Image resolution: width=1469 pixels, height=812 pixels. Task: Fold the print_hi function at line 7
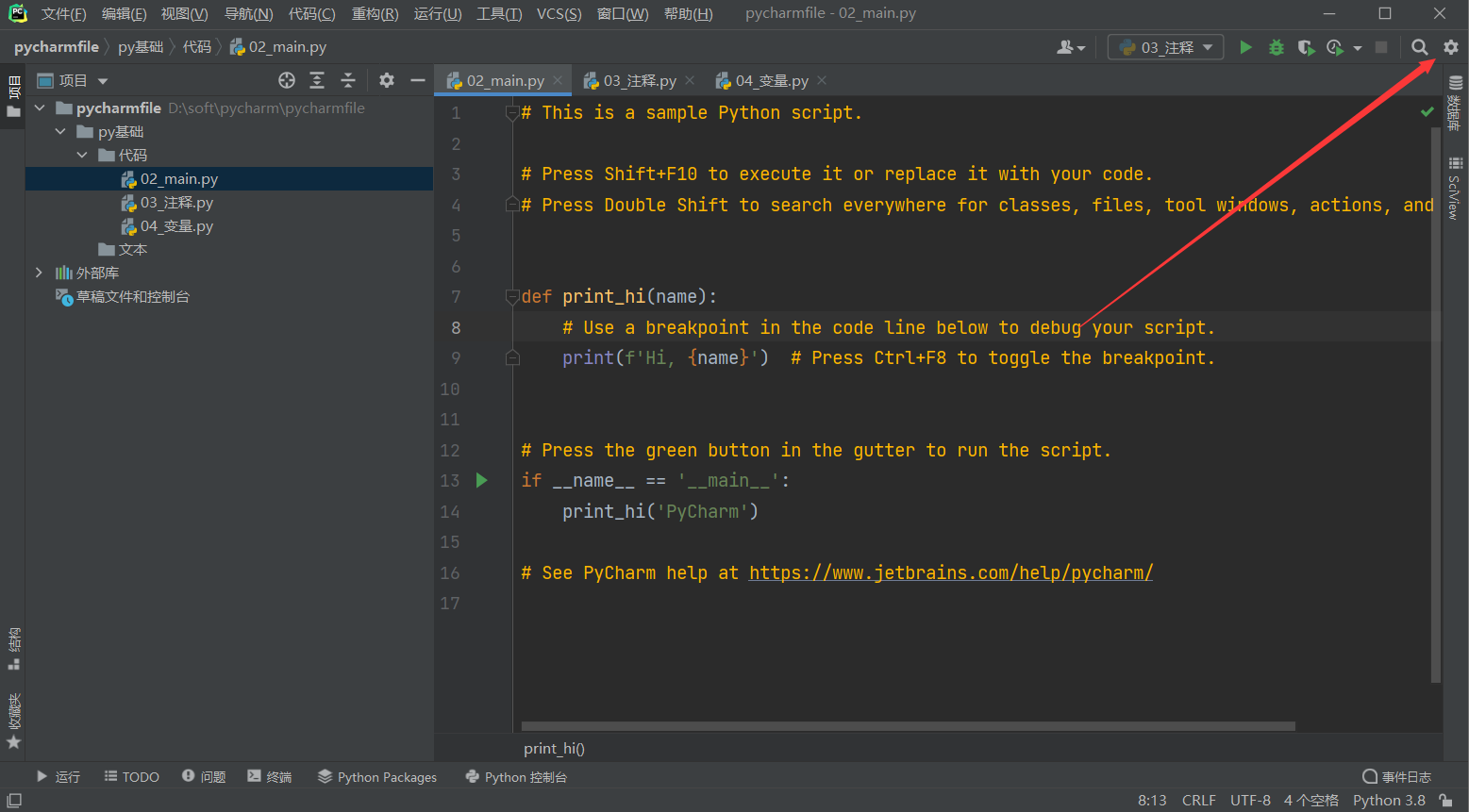(512, 297)
